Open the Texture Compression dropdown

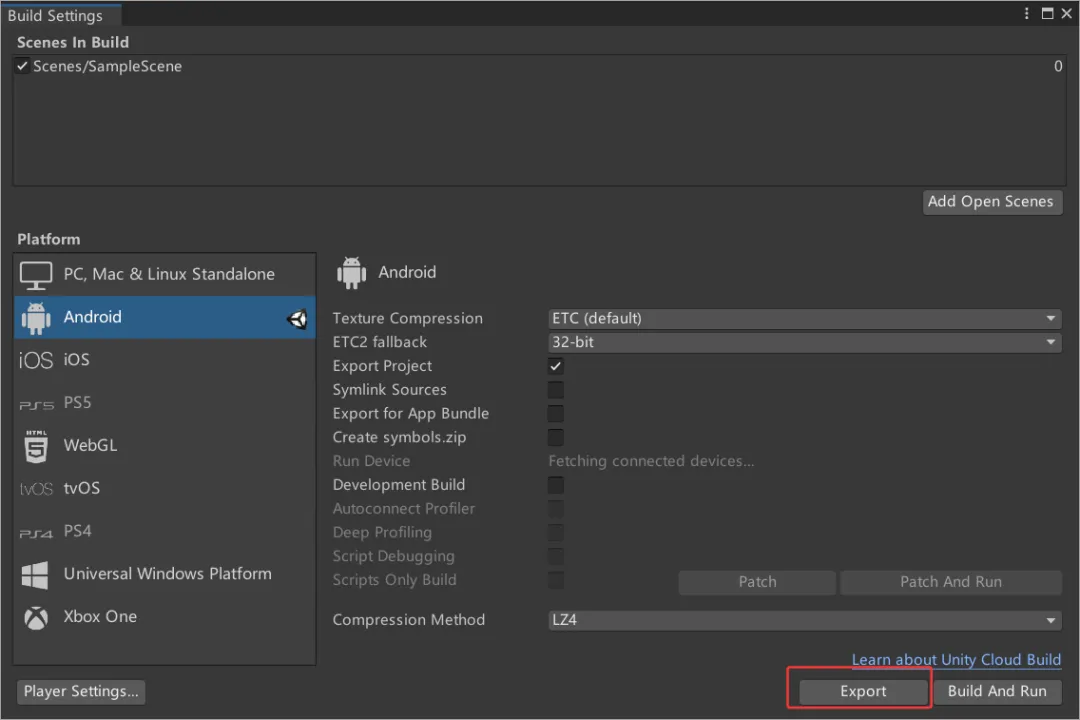[804, 318]
